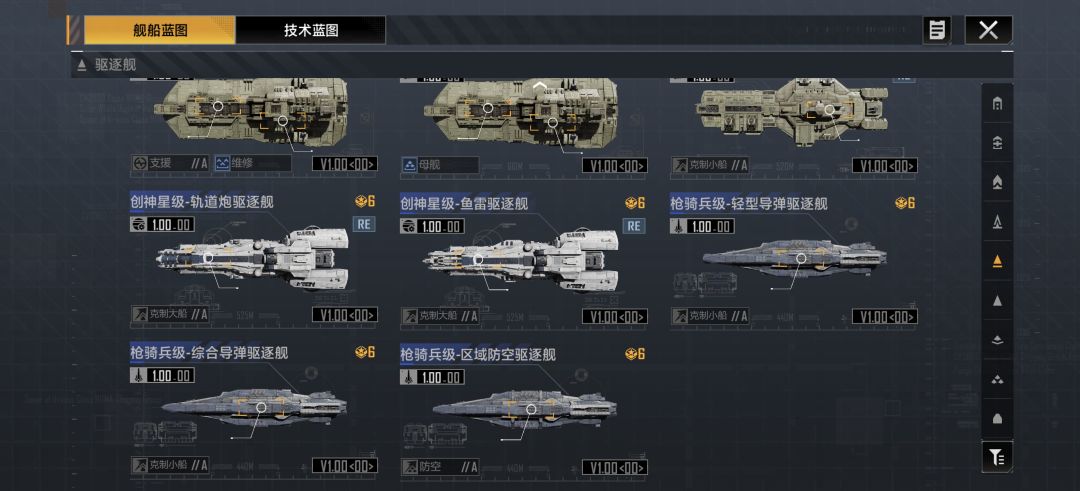Click RE badge on 创神星级-轨道炮驱逐舰

[x=364, y=224]
